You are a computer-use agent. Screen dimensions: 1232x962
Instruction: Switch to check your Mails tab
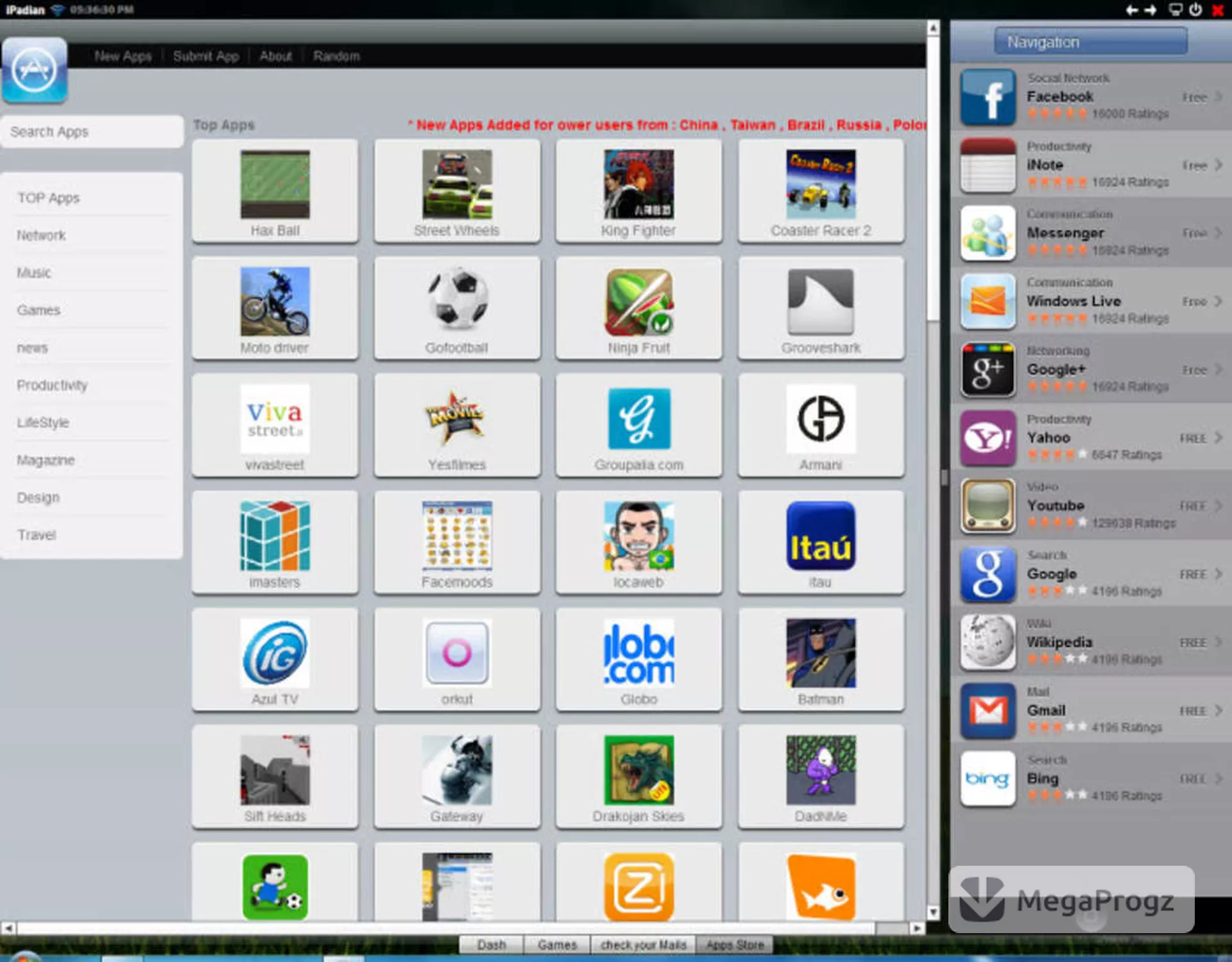(x=644, y=945)
